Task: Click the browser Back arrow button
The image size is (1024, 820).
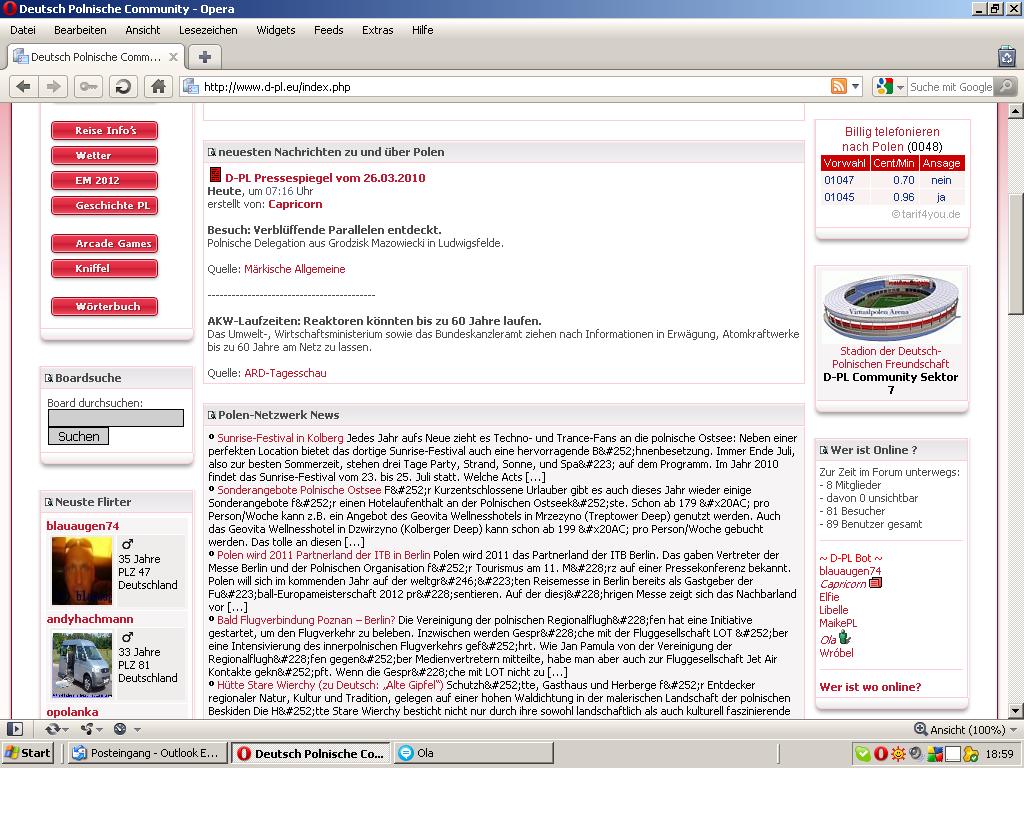Action: click(x=23, y=87)
